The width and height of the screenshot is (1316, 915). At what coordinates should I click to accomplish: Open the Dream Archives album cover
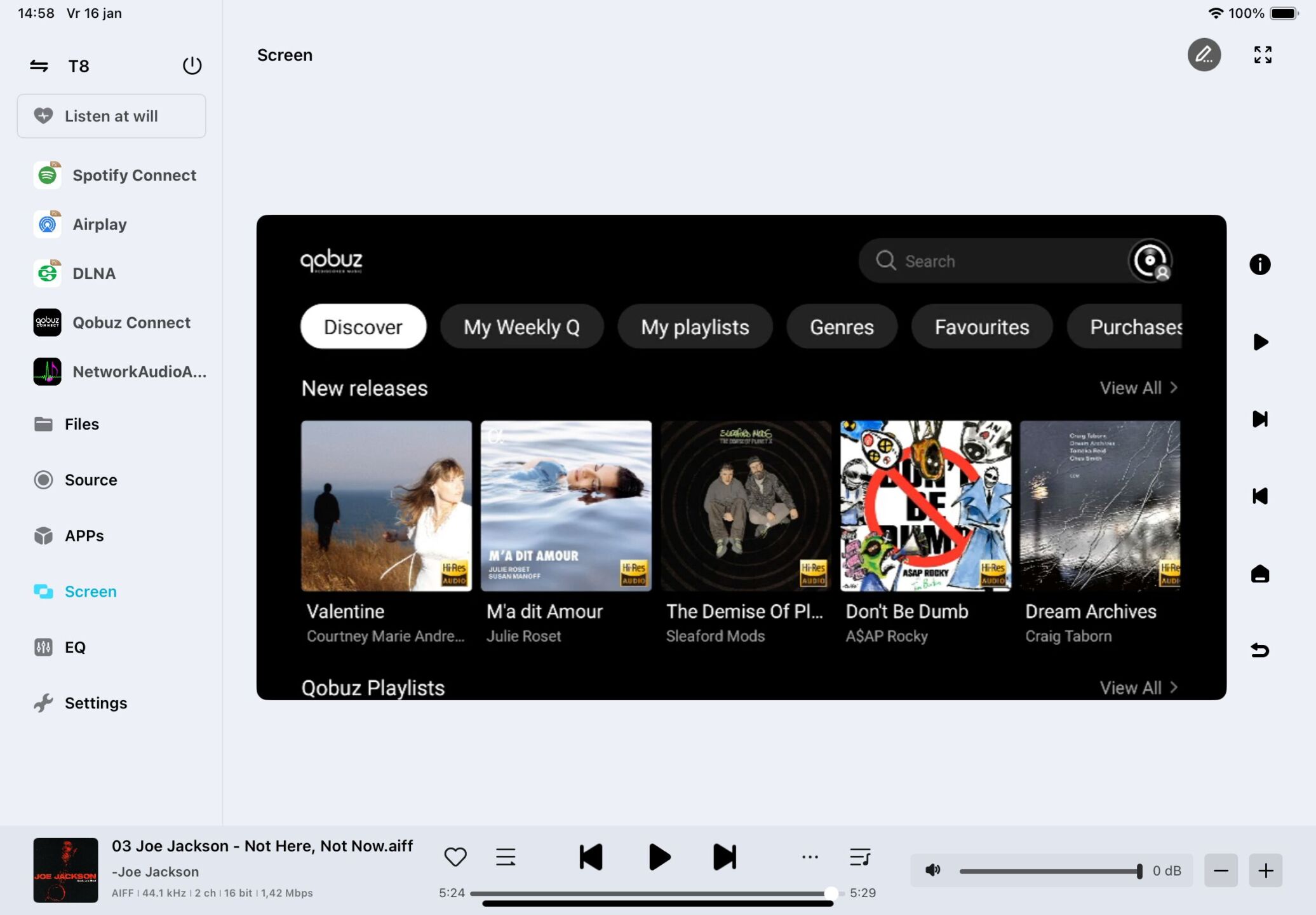click(x=1100, y=506)
